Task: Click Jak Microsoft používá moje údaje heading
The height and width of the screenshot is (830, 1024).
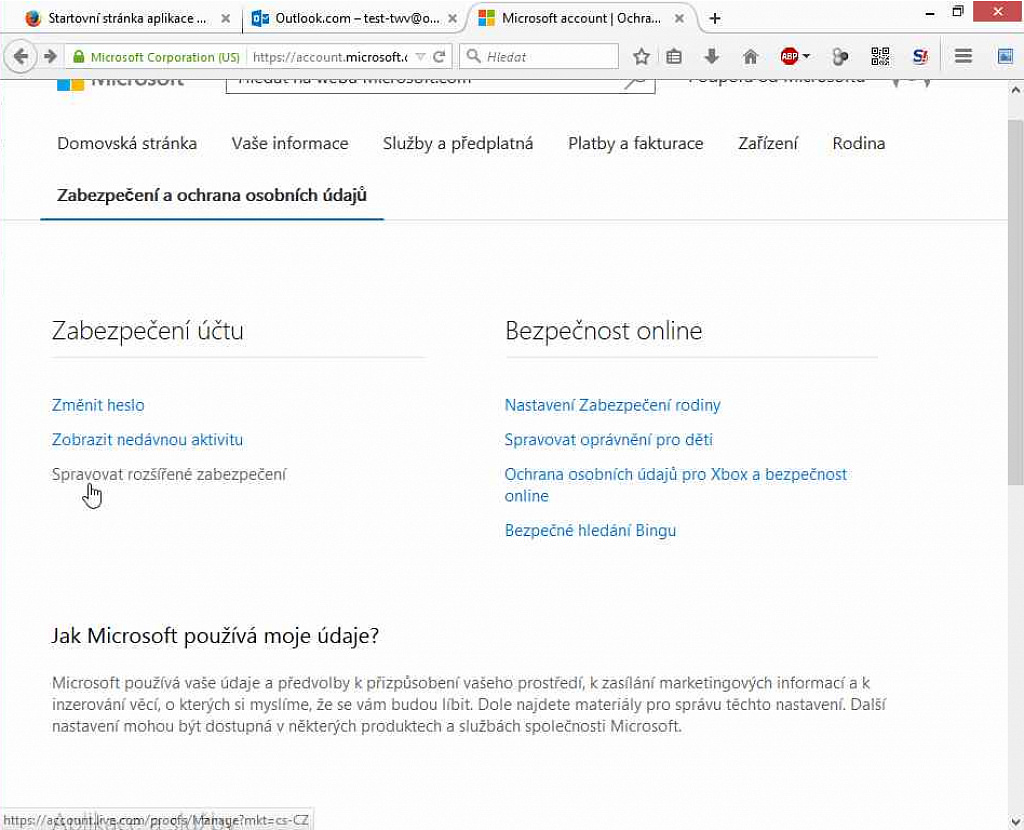Action: (x=215, y=635)
